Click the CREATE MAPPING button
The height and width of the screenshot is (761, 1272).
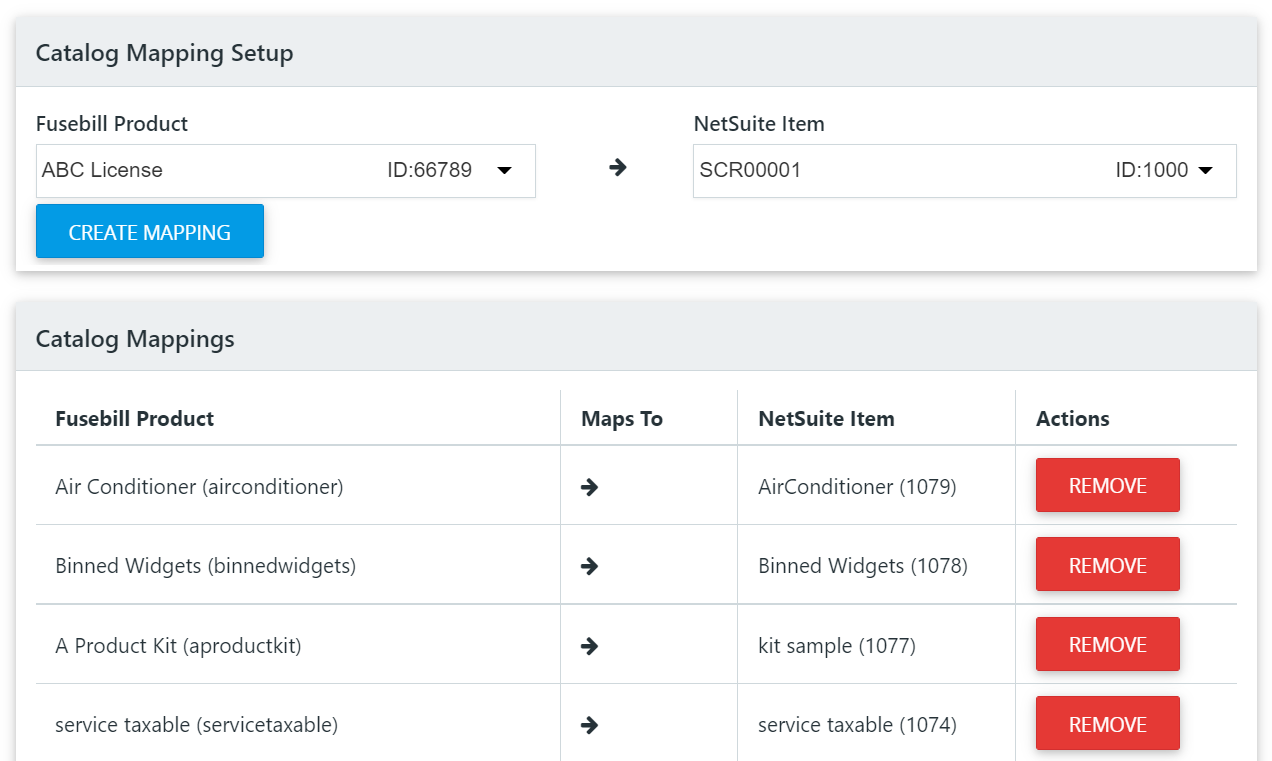click(x=150, y=232)
